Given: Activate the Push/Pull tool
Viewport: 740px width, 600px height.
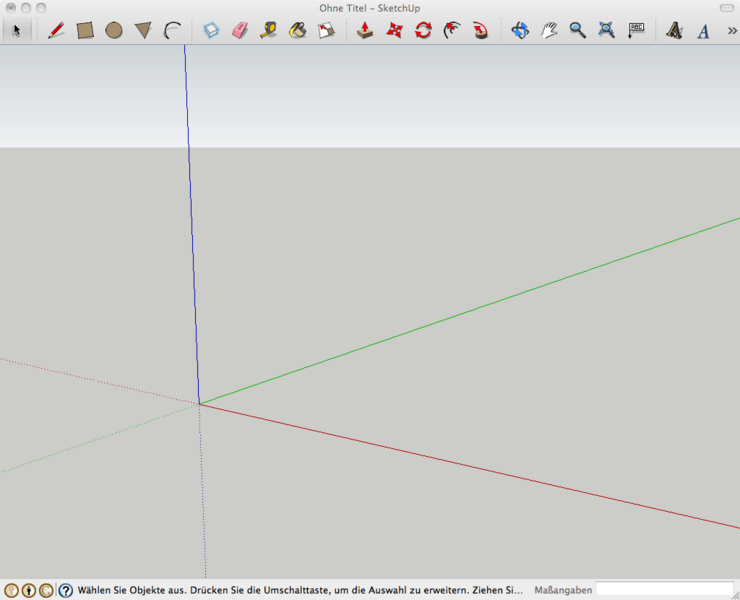Looking at the screenshot, I should [365, 30].
